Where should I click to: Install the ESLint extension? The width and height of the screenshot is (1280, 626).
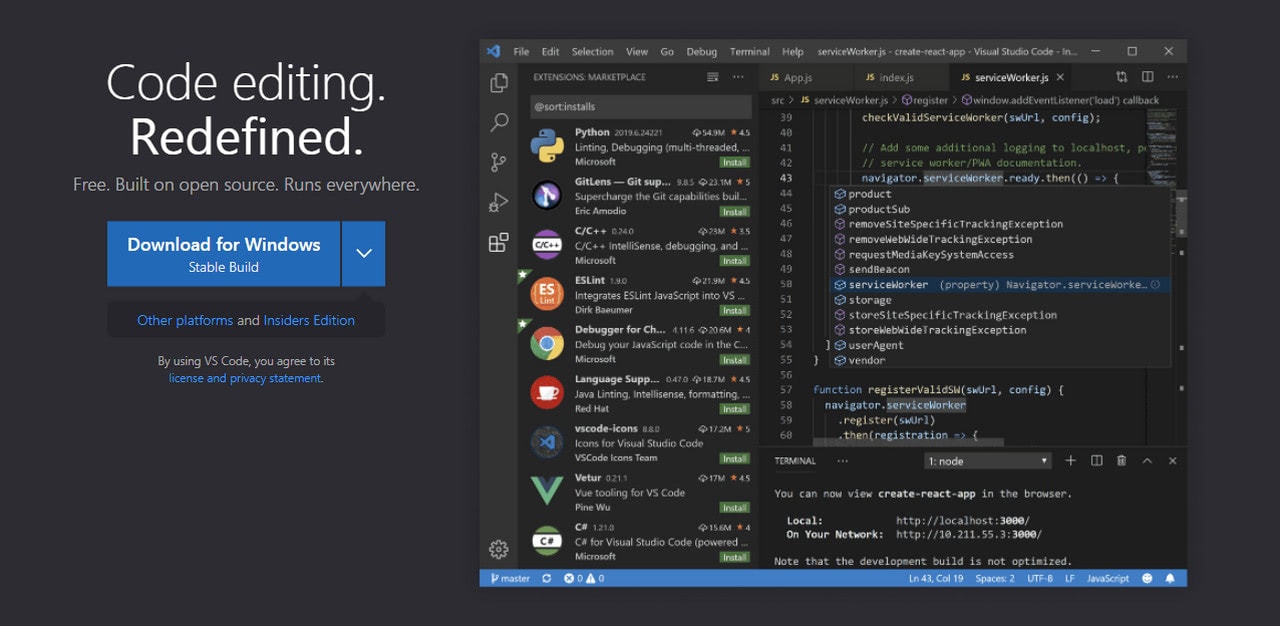[x=735, y=310]
